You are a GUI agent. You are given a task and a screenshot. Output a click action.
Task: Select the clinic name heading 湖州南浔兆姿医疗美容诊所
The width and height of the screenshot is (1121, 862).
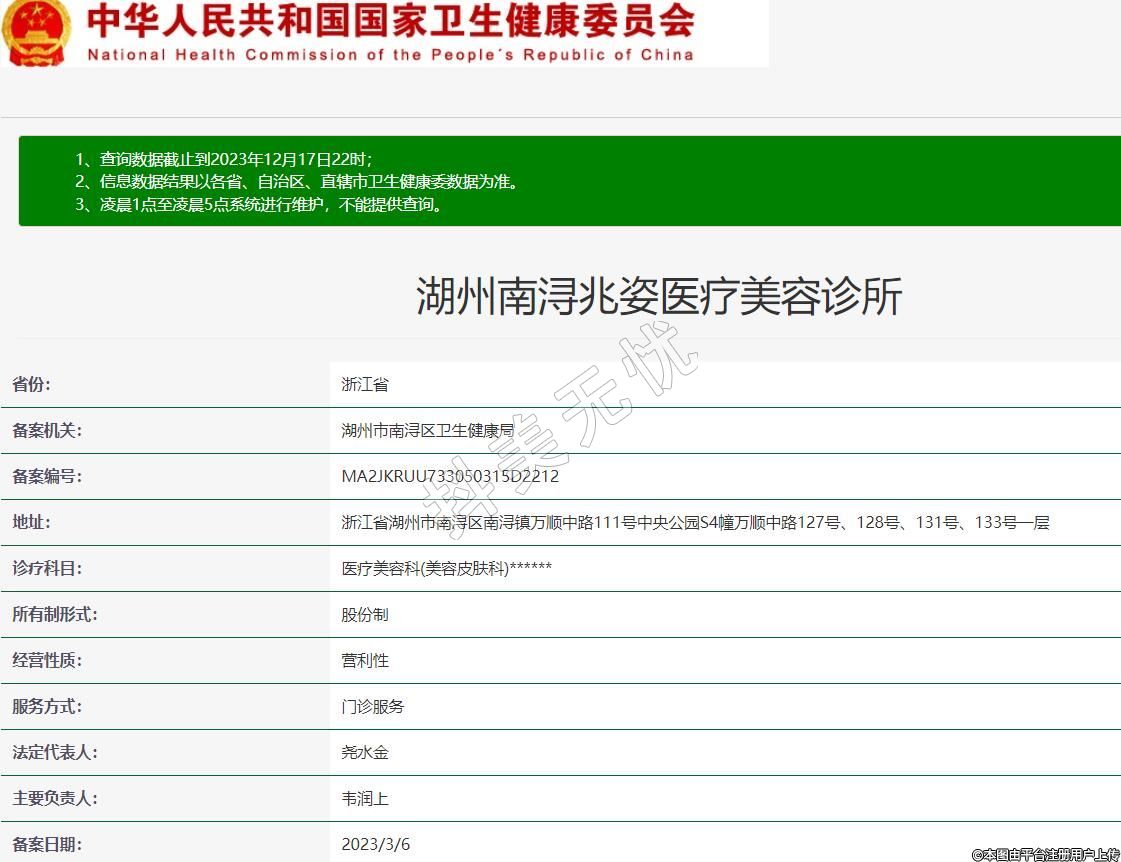(659, 297)
